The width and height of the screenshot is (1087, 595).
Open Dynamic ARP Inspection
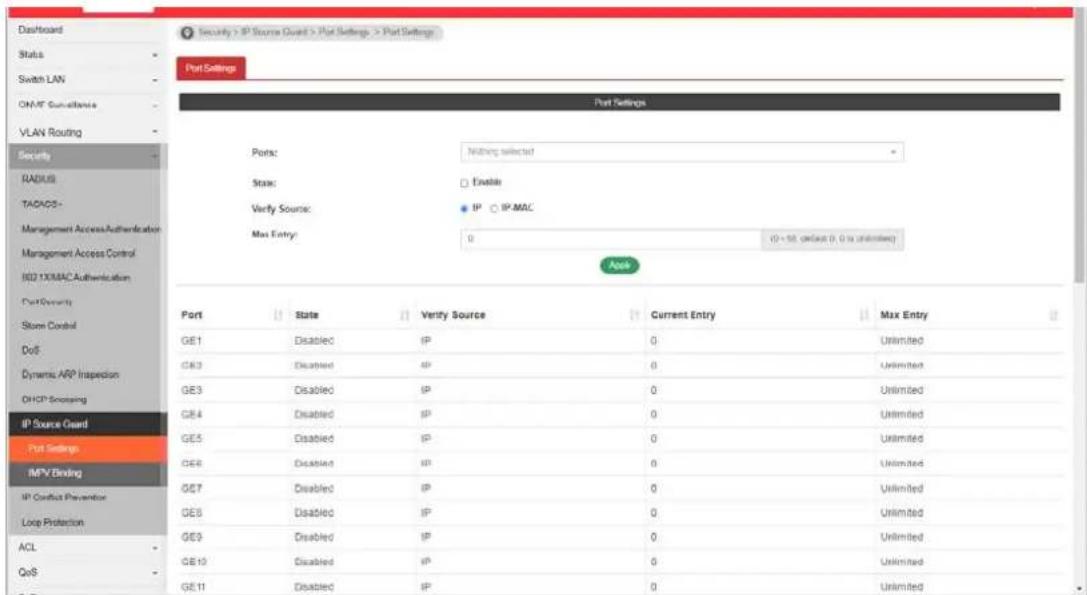(70, 374)
